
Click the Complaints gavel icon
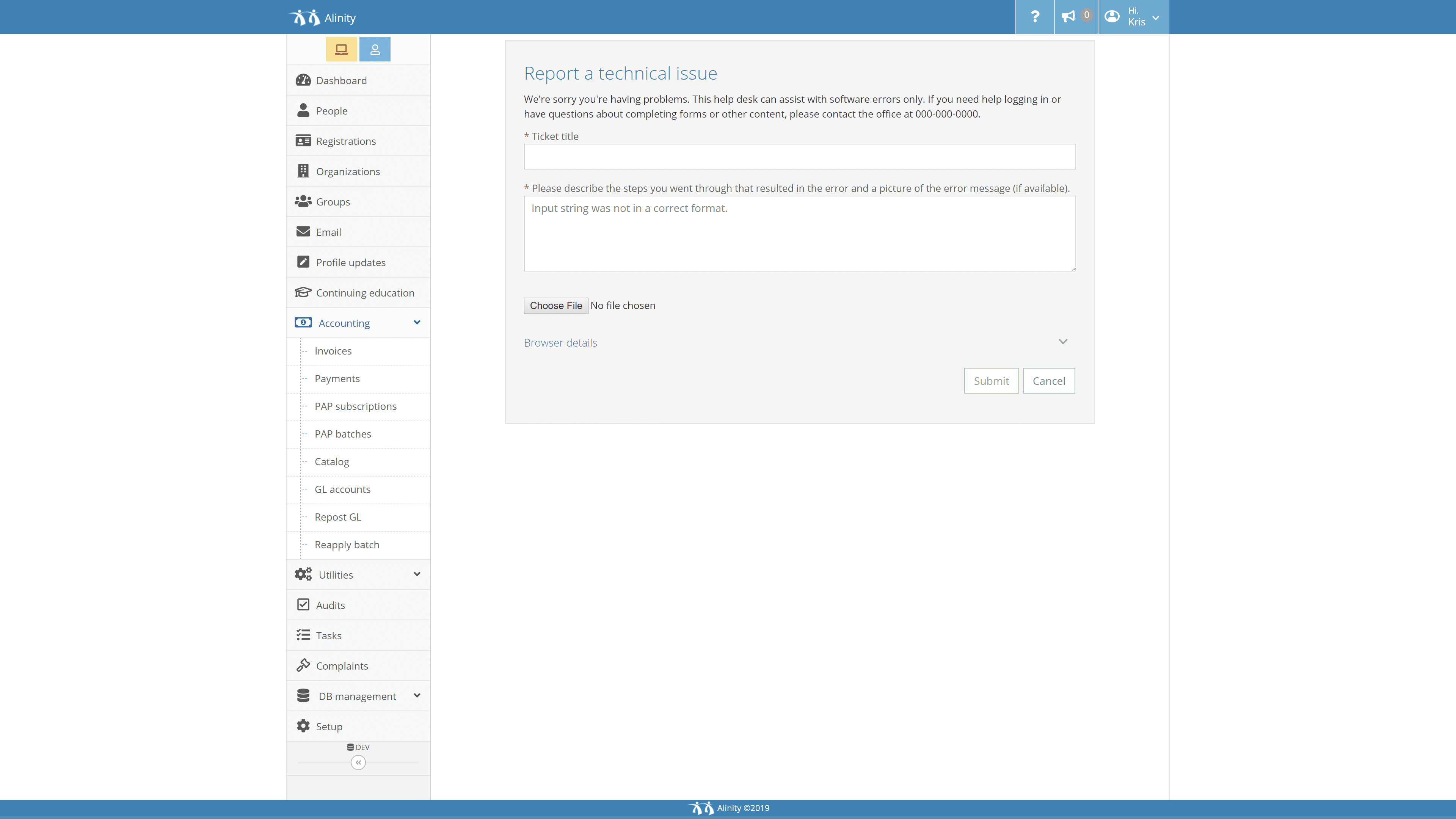[303, 665]
